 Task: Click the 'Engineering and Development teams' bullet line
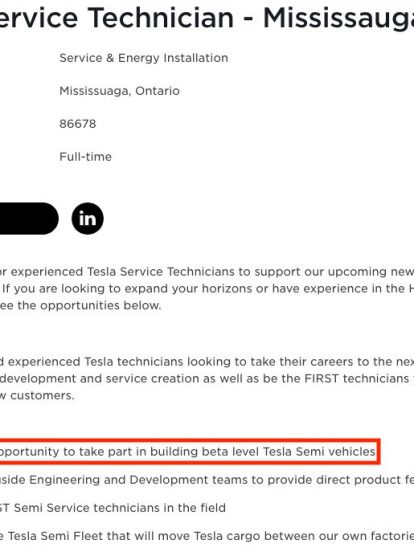(207, 480)
